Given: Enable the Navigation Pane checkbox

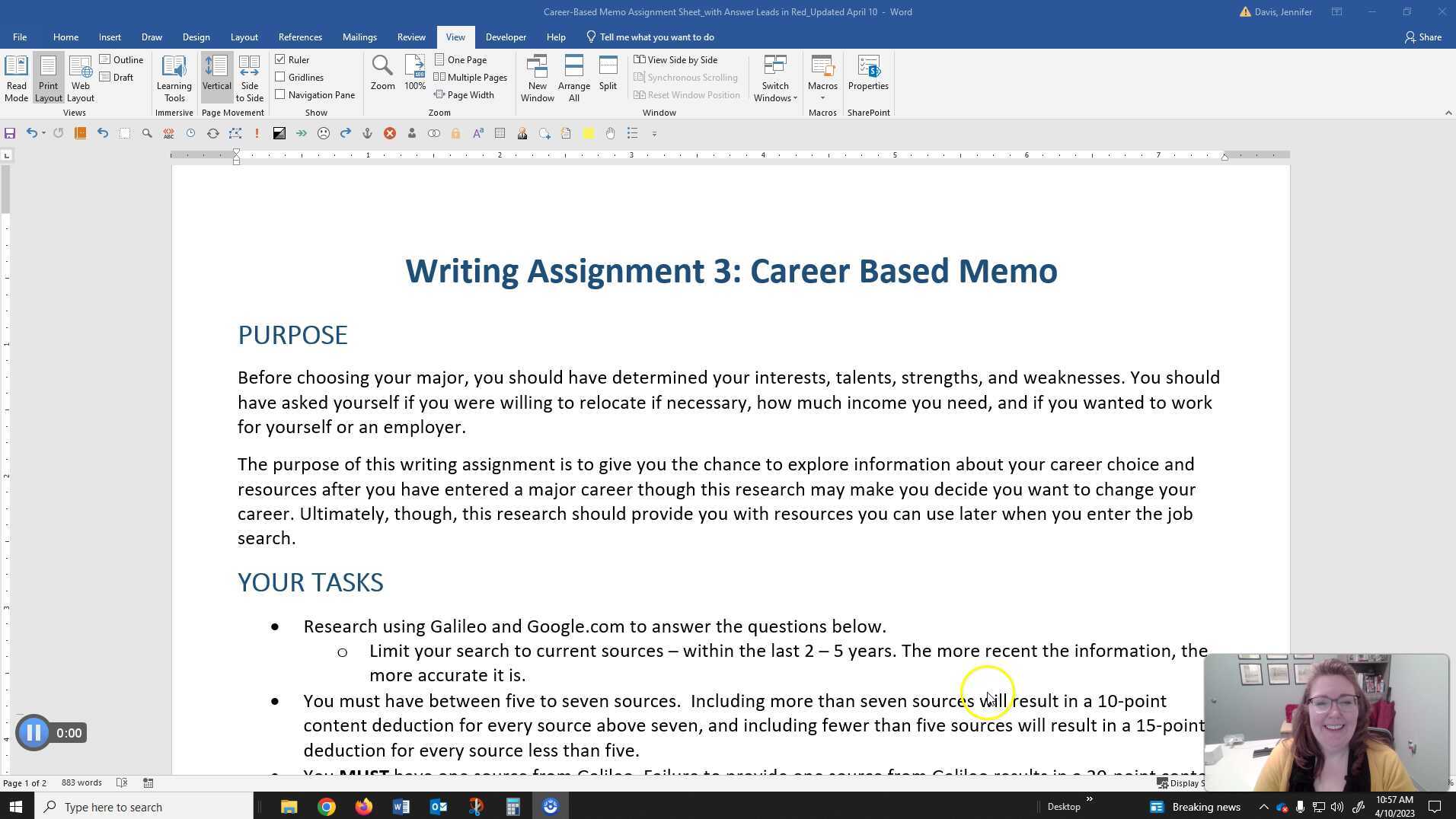Looking at the screenshot, I should tap(280, 94).
